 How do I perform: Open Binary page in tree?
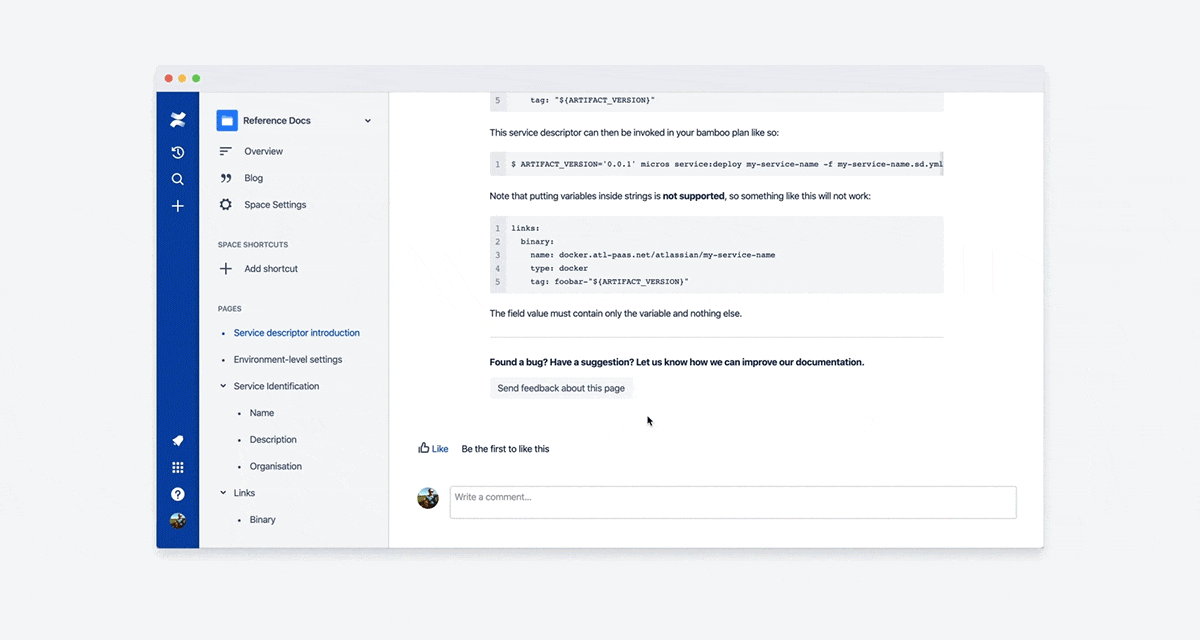[x=263, y=520]
